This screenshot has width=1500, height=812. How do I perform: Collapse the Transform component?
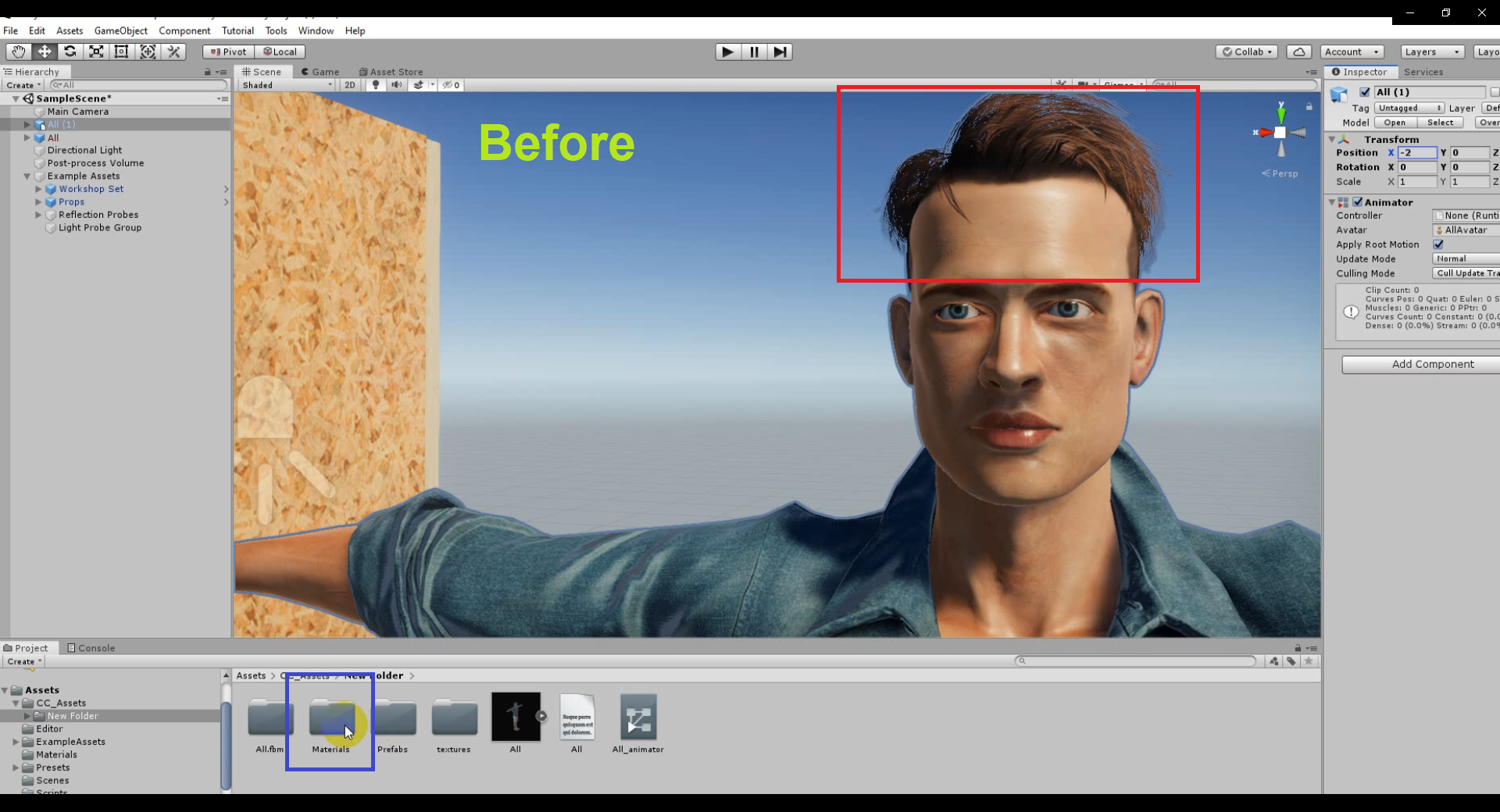1332,139
